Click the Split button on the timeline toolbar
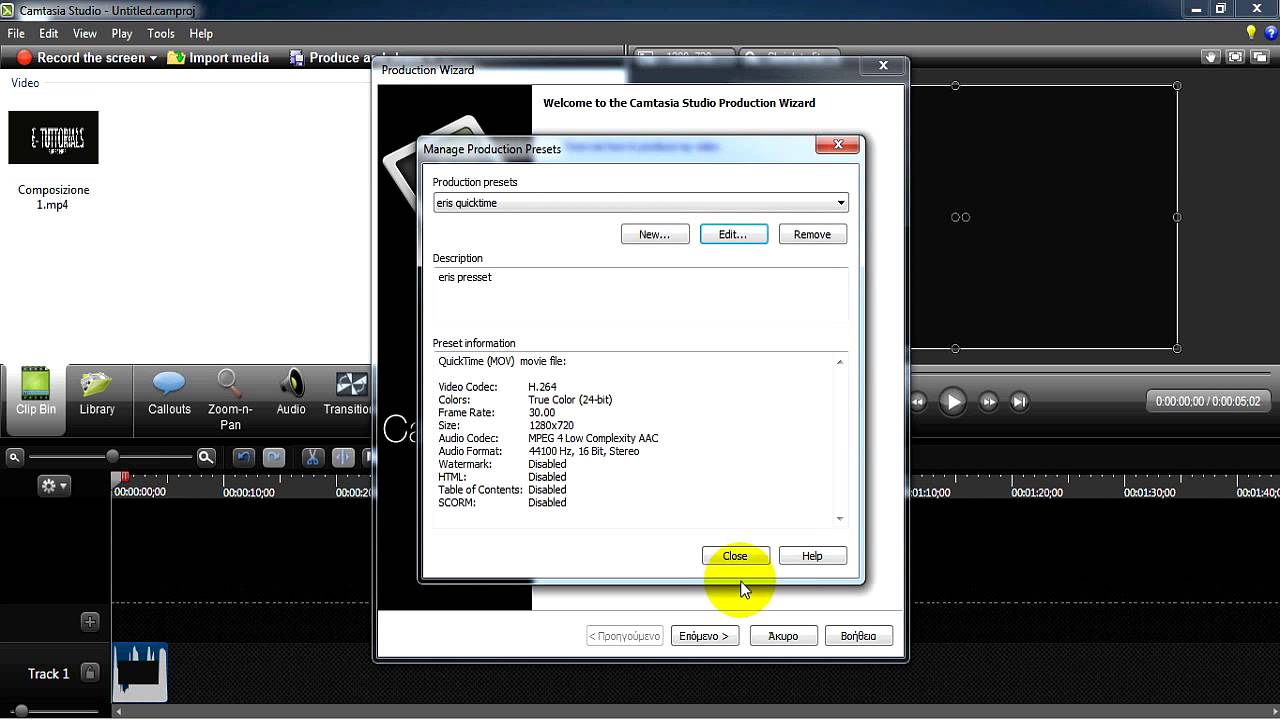1280x720 pixels. (x=343, y=457)
